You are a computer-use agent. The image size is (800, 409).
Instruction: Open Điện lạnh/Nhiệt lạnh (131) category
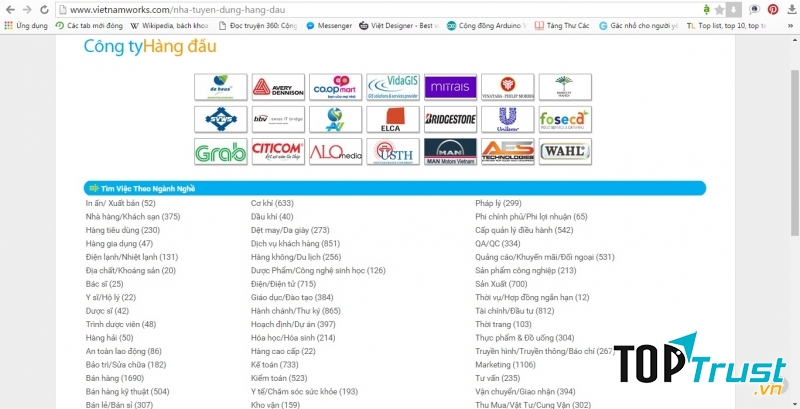pyautogui.click(x=132, y=257)
